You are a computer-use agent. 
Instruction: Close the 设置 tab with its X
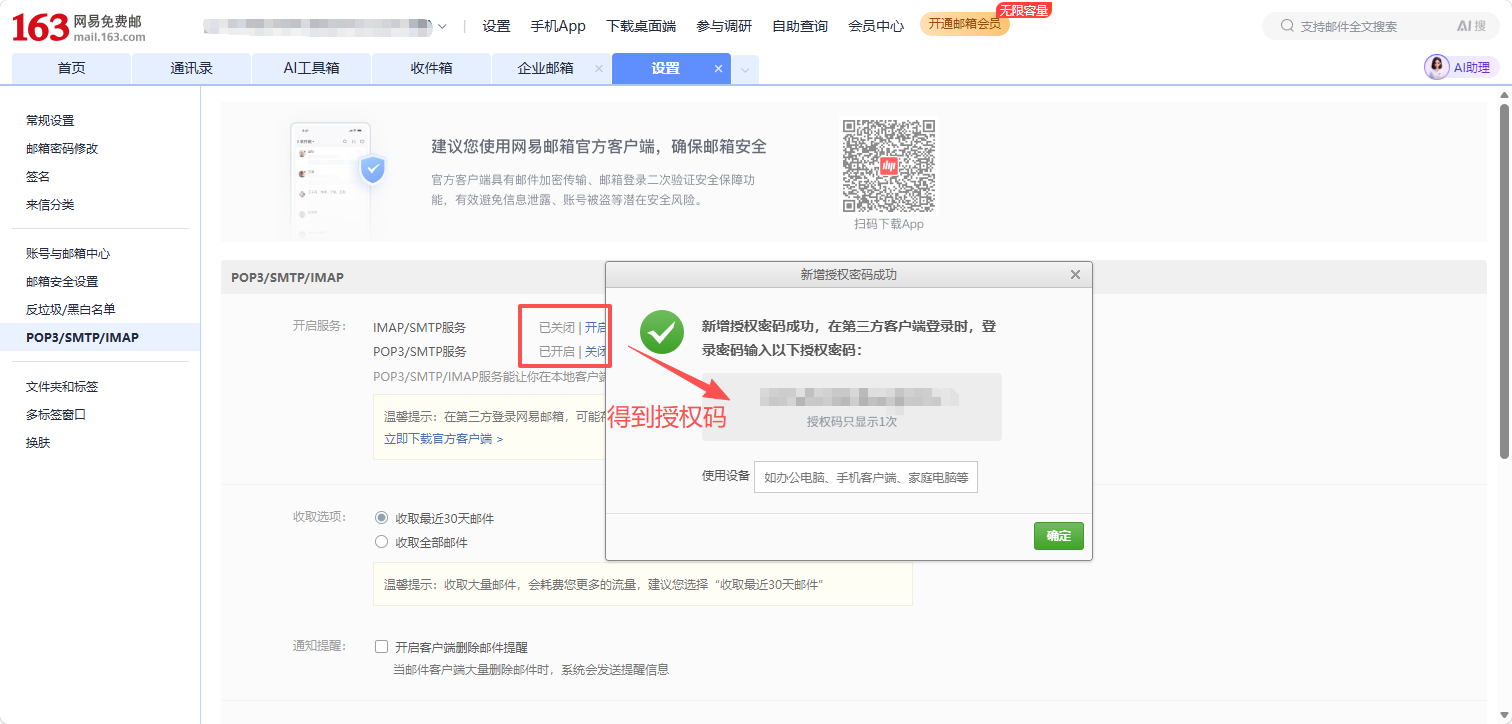718,69
